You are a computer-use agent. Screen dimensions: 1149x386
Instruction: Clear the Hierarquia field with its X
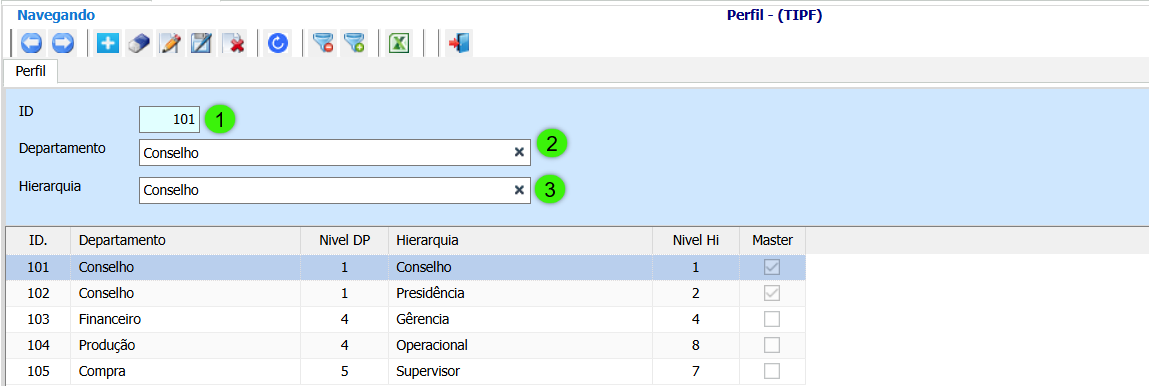pyautogui.click(x=519, y=190)
